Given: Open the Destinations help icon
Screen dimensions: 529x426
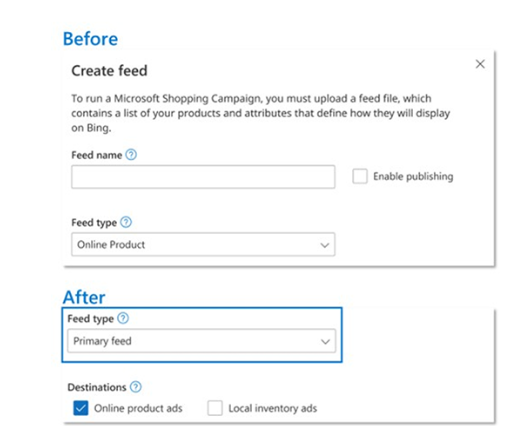Looking at the screenshot, I should coord(136,387).
